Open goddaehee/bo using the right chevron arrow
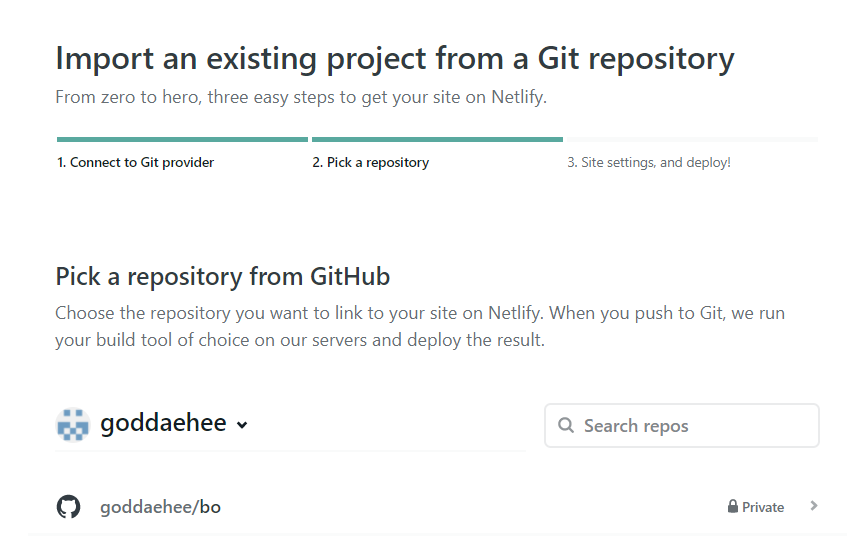858x536 pixels. (x=814, y=506)
